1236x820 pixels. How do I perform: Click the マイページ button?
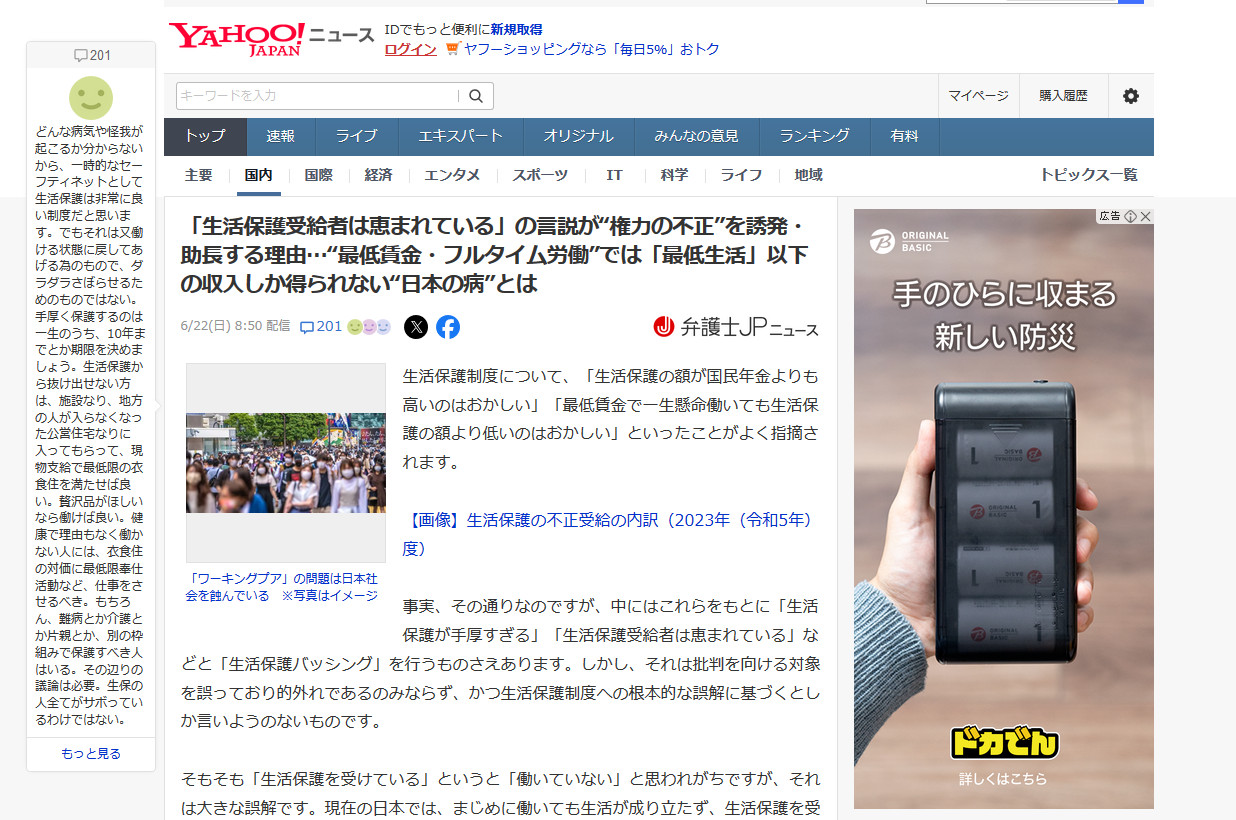tap(978, 96)
